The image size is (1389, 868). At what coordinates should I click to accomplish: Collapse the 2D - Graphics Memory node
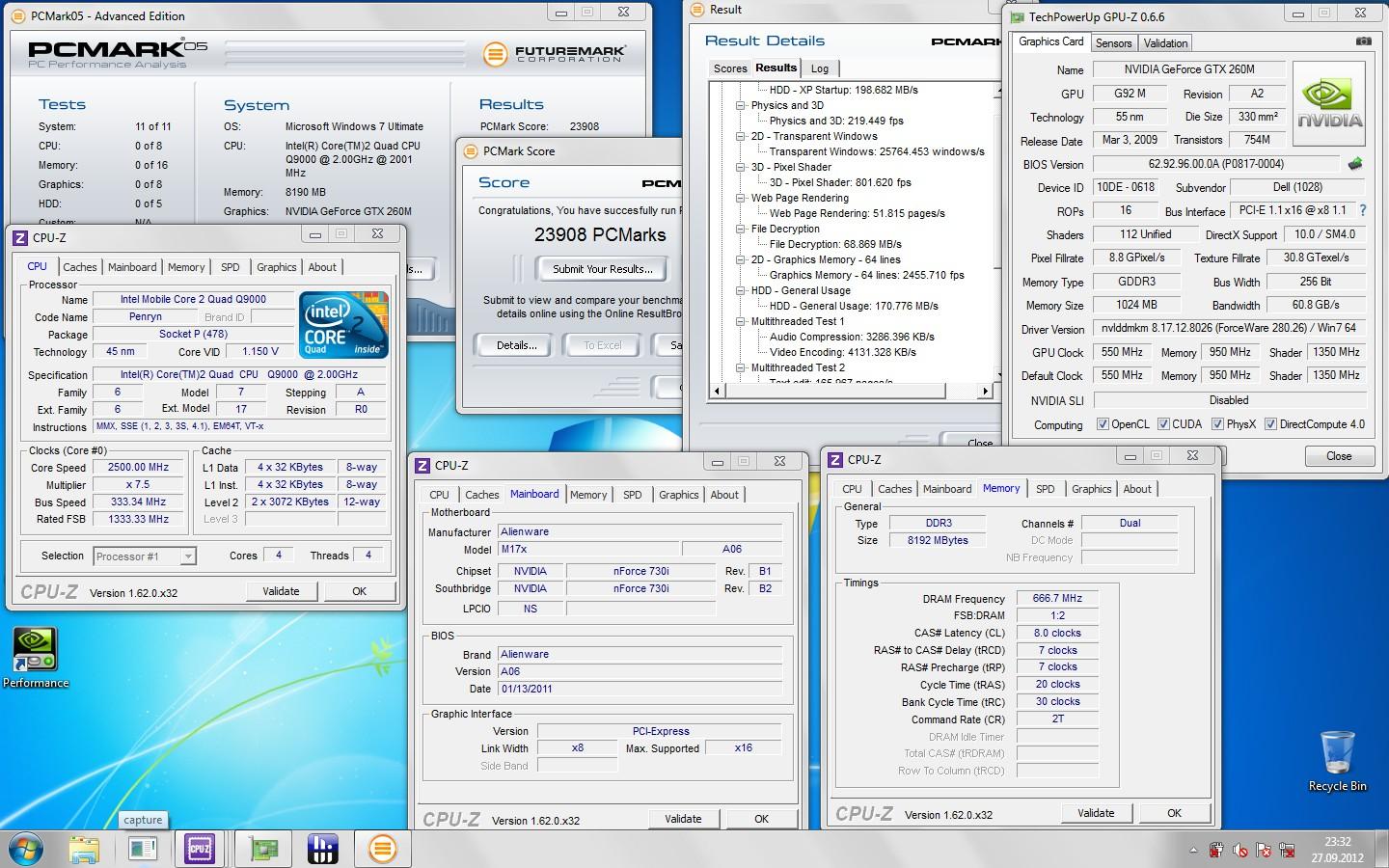(740, 259)
